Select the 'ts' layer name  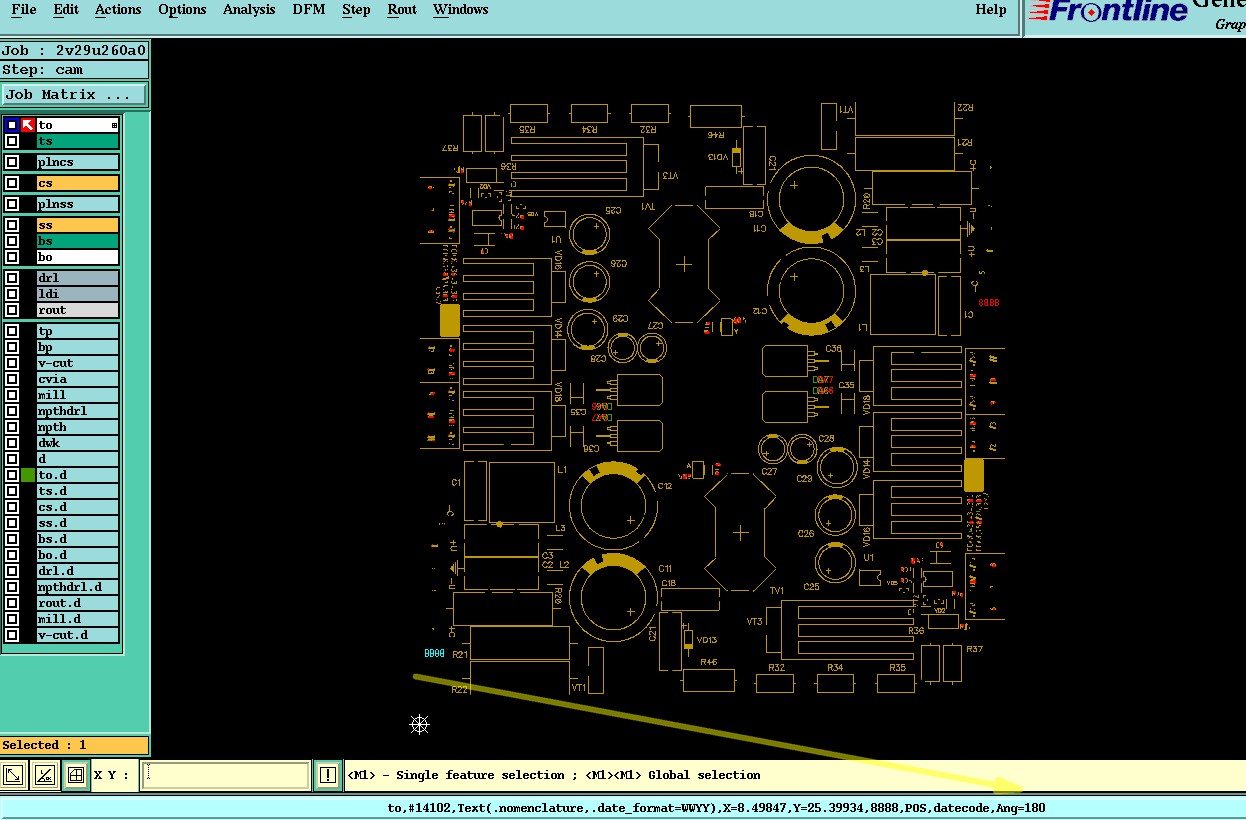[x=78, y=141]
